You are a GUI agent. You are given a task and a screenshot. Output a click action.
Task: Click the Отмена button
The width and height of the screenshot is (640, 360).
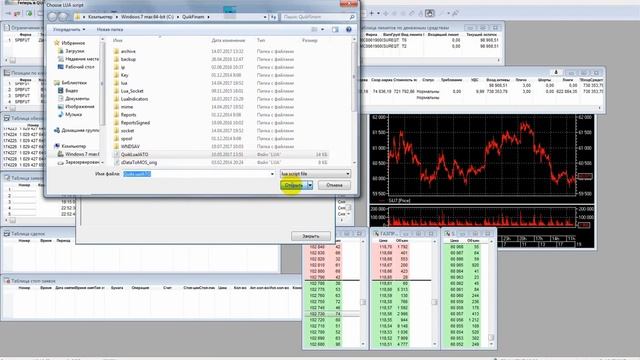point(334,185)
